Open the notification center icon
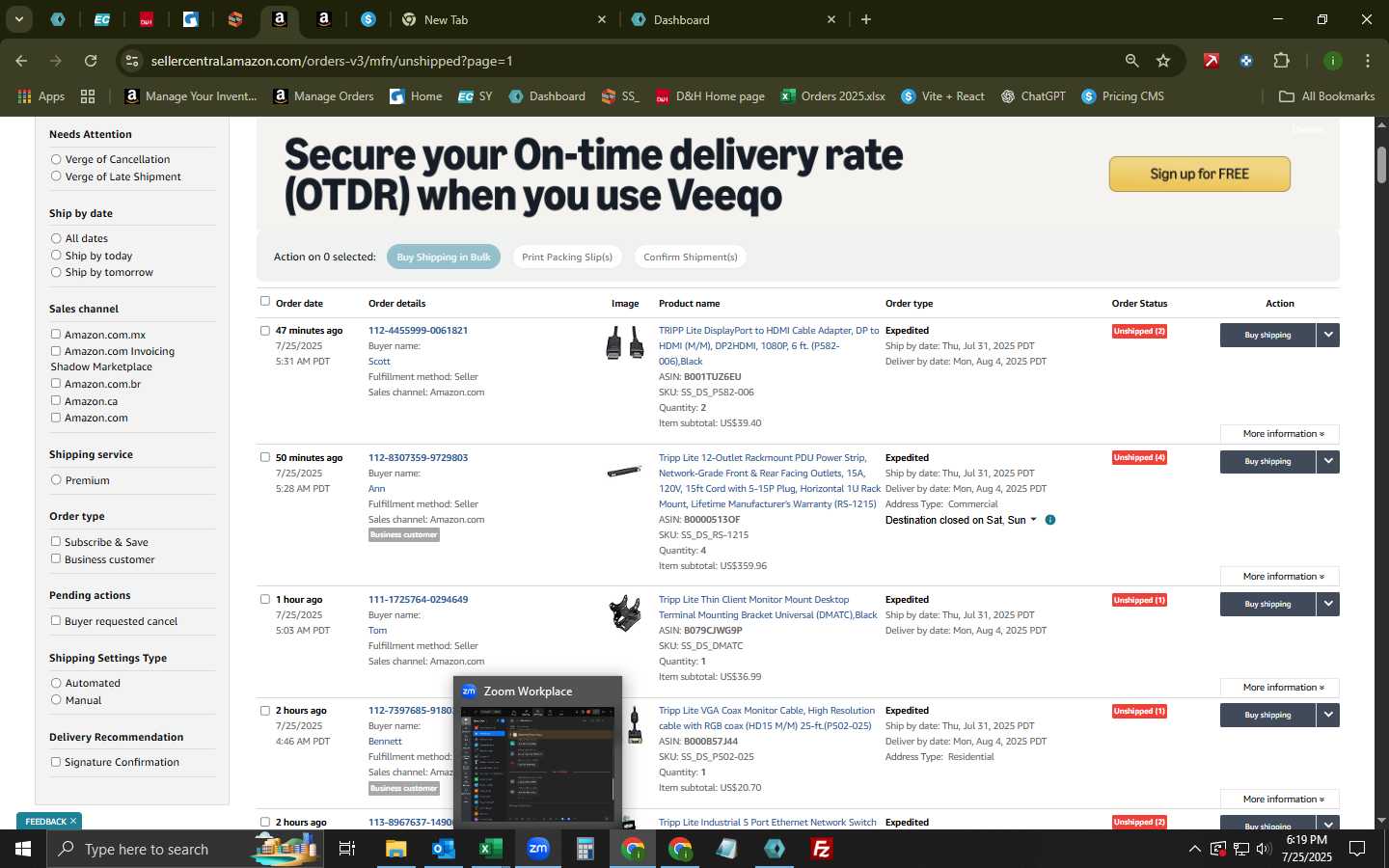The height and width of the screenshot is (868, 1389). click(1356, 849)
